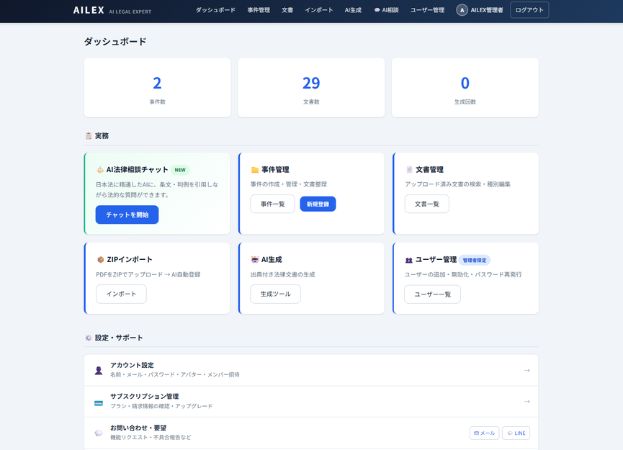Screen dimensions: 623x450
Task: Click the card icon beside サブスクリプション管理
Action: pos(98,402)
